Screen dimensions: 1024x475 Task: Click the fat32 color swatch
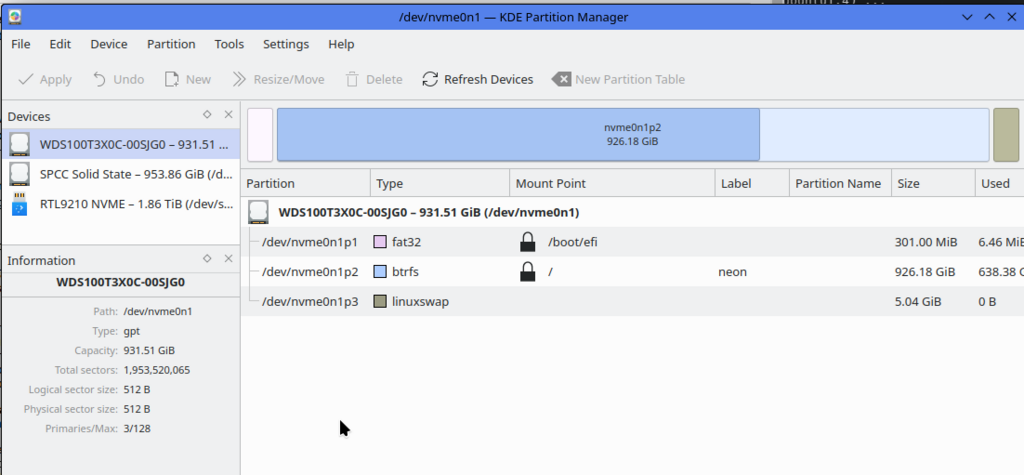click(x=380, y=242)
